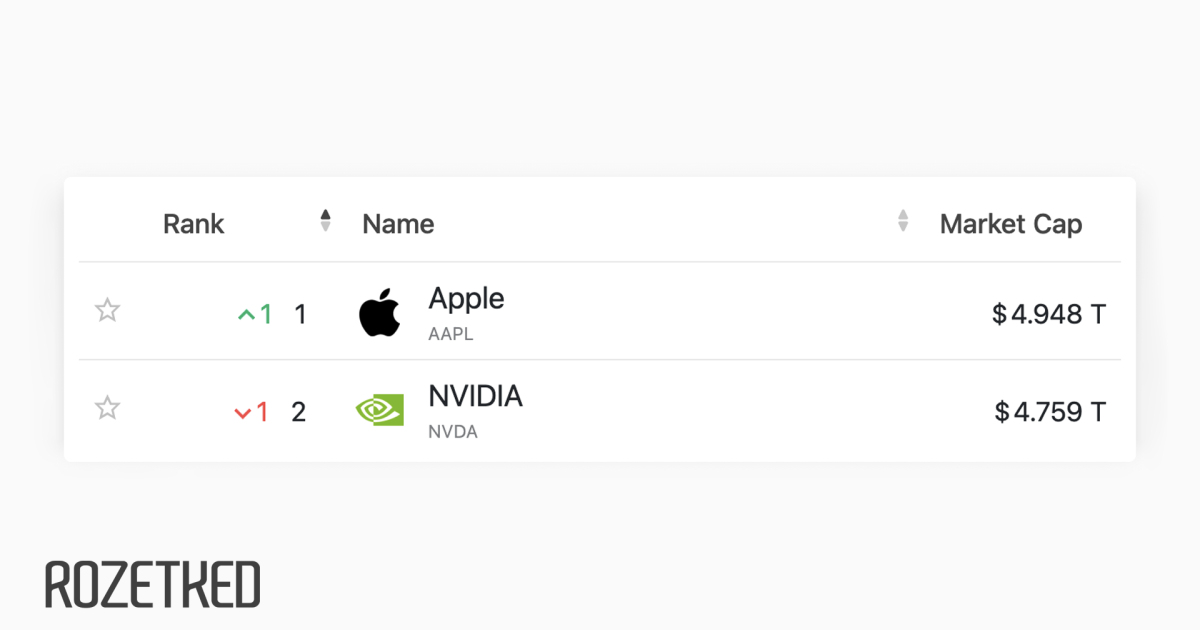Open the NVIDIA company name link
This screenshot has width=1200, height=630.
[x=475, y=396]
